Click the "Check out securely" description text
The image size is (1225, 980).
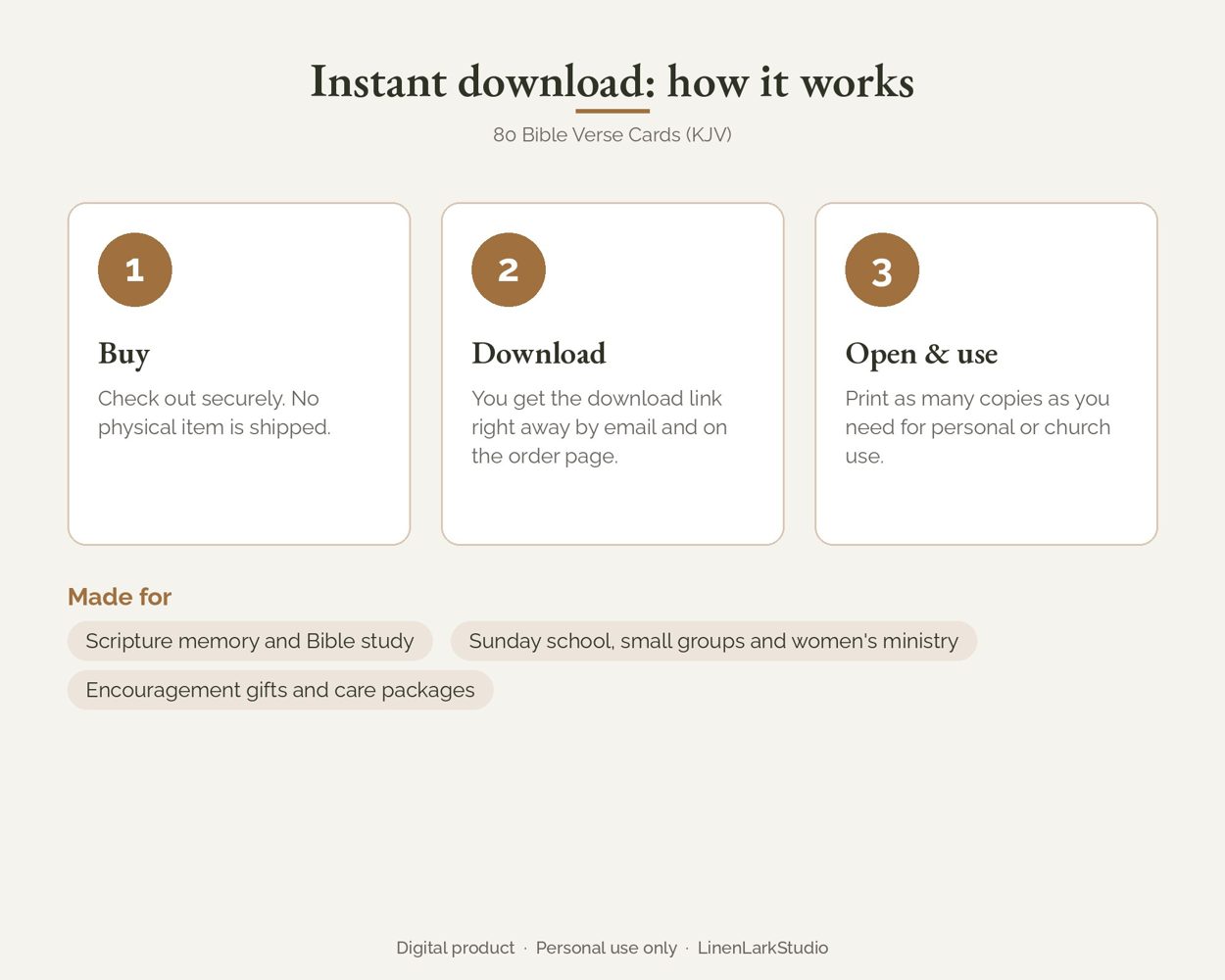[x=215, y=413]
